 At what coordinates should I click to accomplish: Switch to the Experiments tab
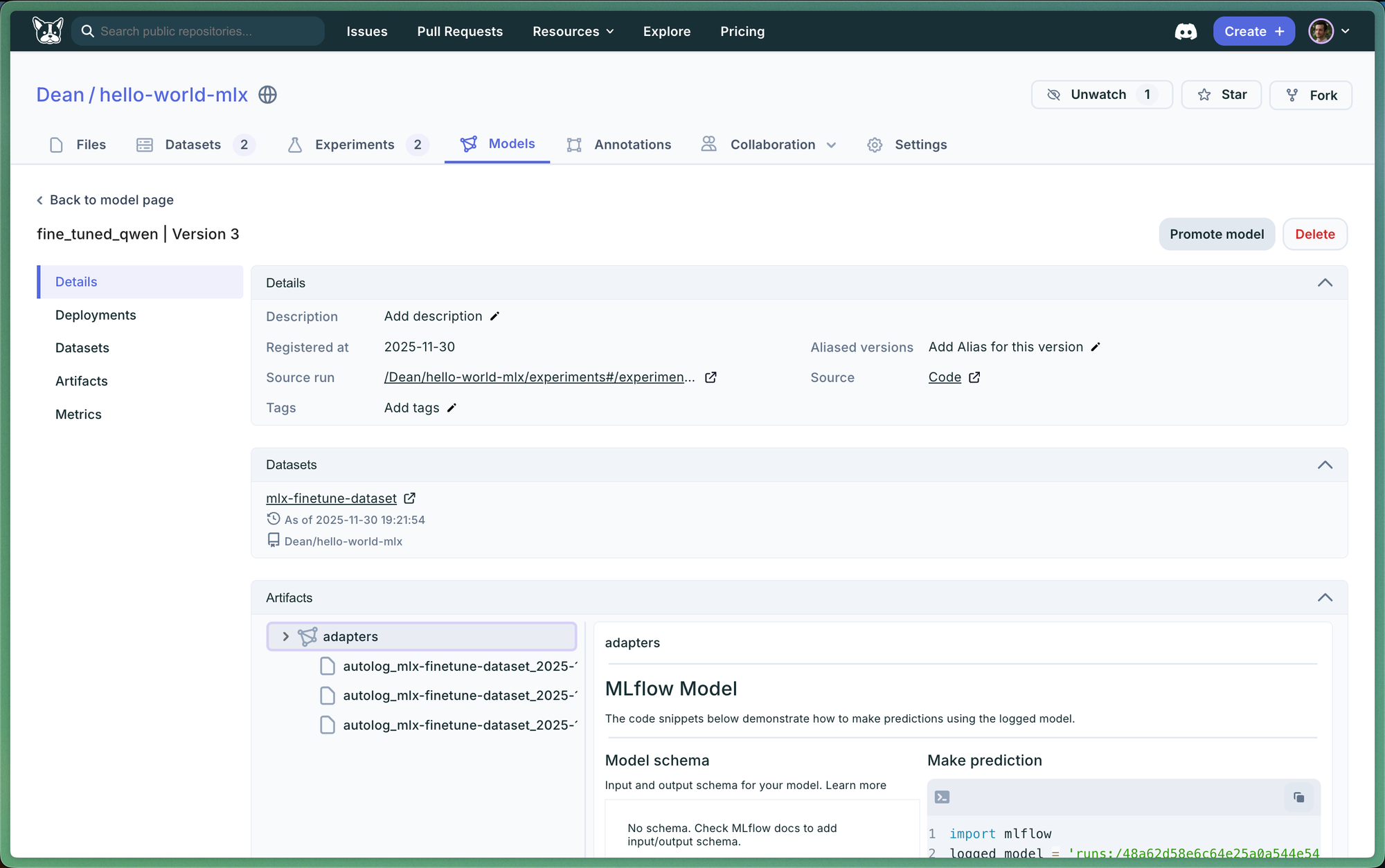(355, 145)
